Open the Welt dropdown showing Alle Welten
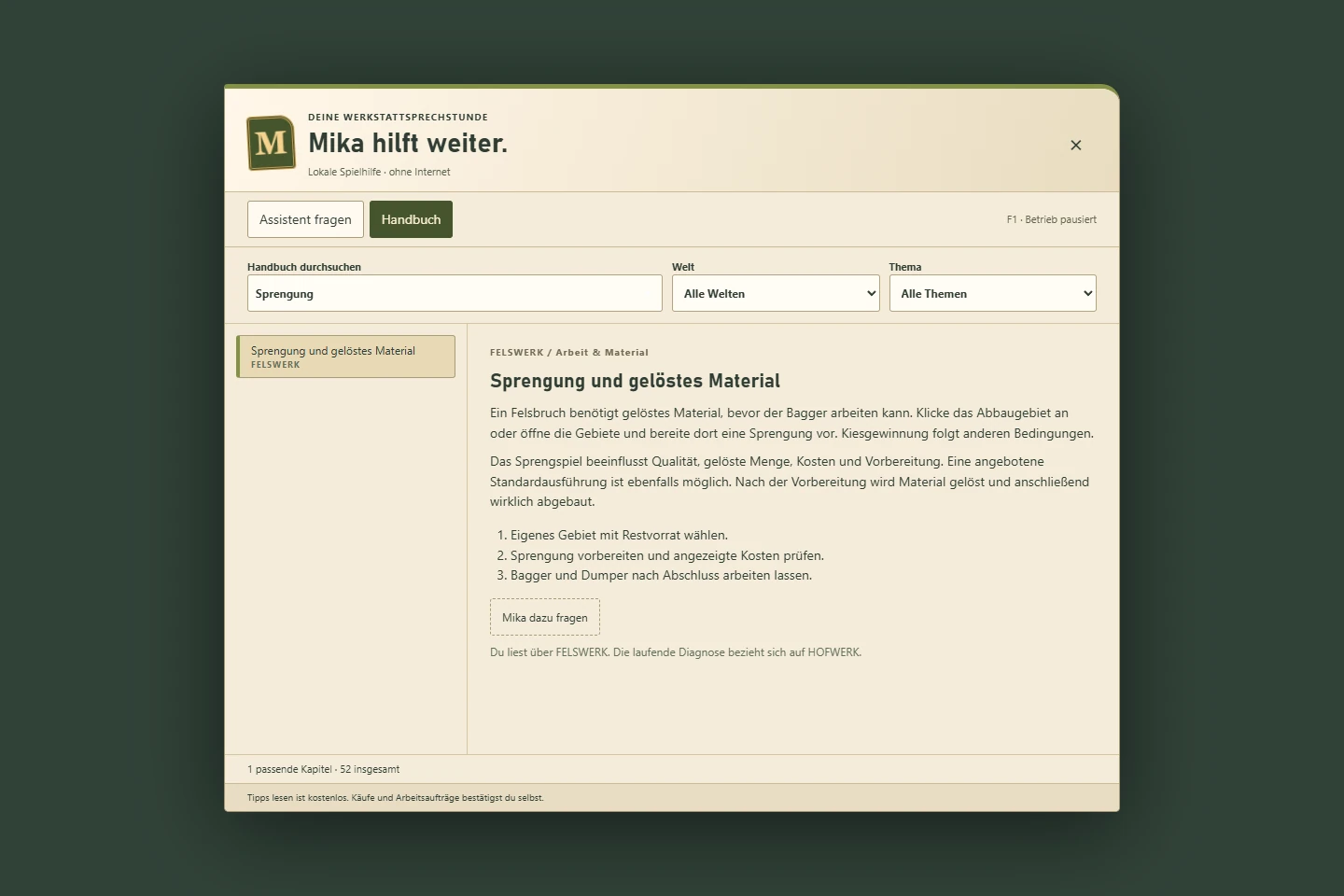The image size is (1344, 896). pyautogui.click(x=776, y=293)
